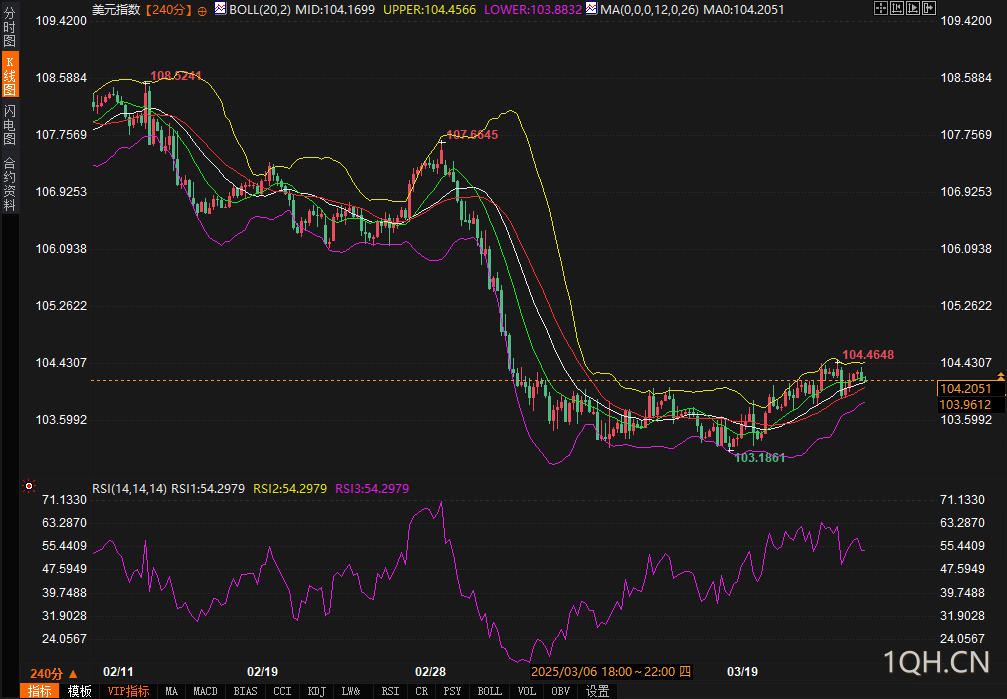Click the BOLL indicator chart icon
The image size is (1007, 699).
tap(220, 9)
